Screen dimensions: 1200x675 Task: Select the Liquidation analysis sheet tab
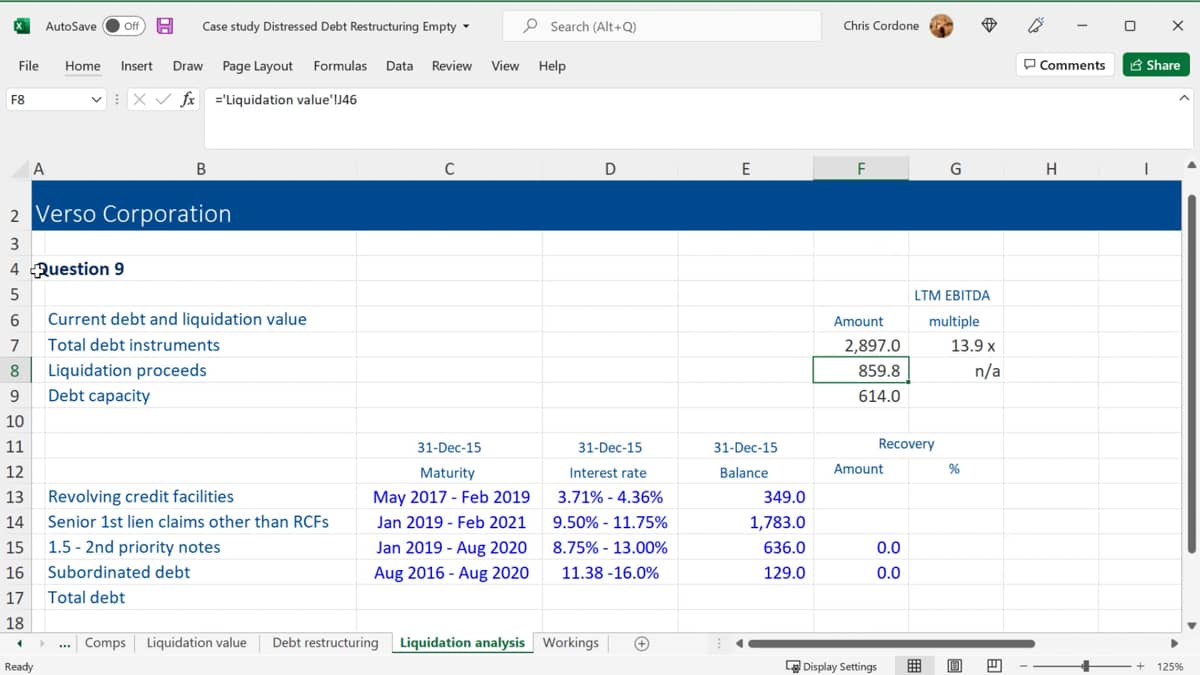point(462,643)
